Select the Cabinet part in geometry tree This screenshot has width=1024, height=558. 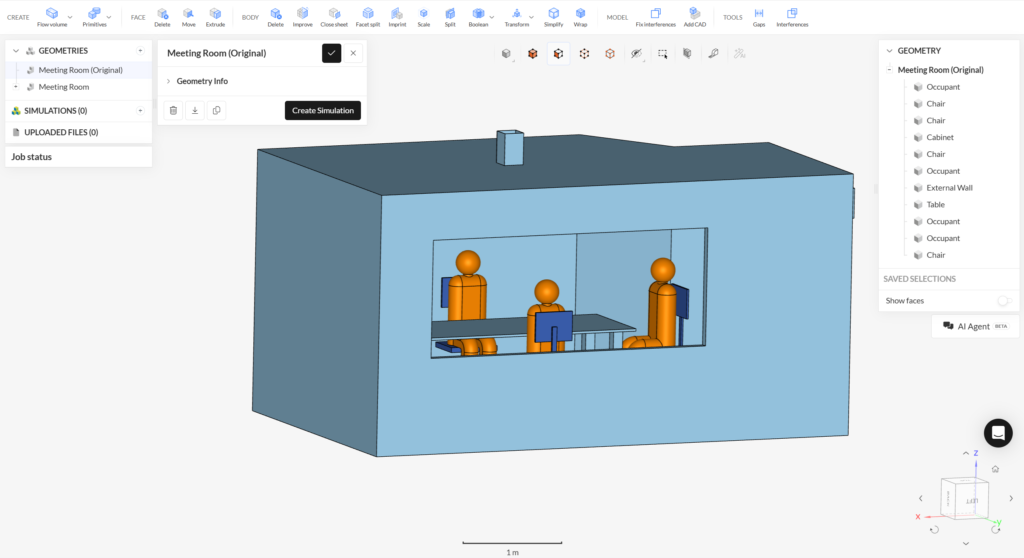940,137
